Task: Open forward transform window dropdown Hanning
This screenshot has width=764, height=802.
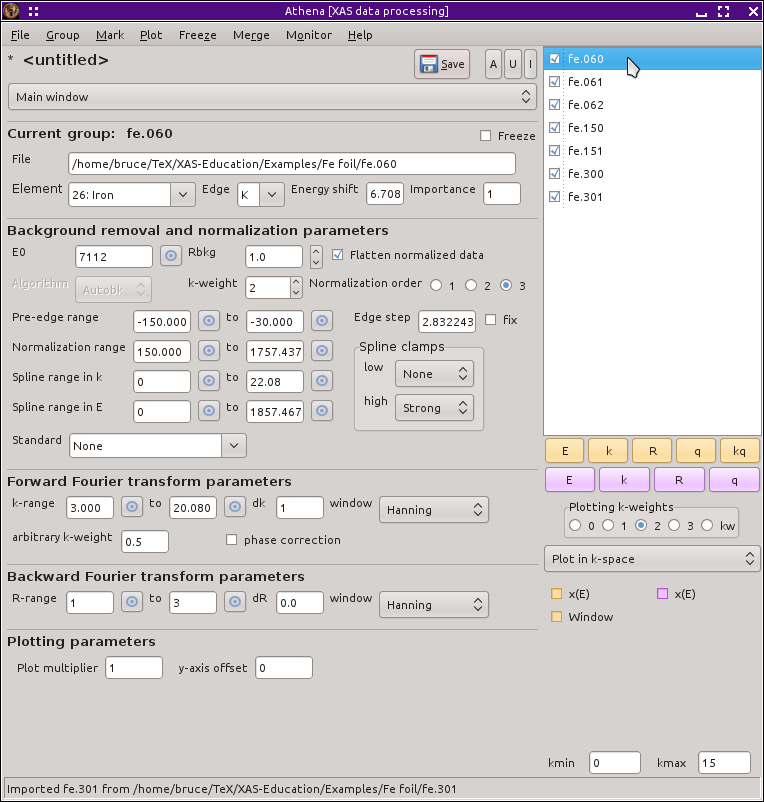Action: (x=434, y=509)
